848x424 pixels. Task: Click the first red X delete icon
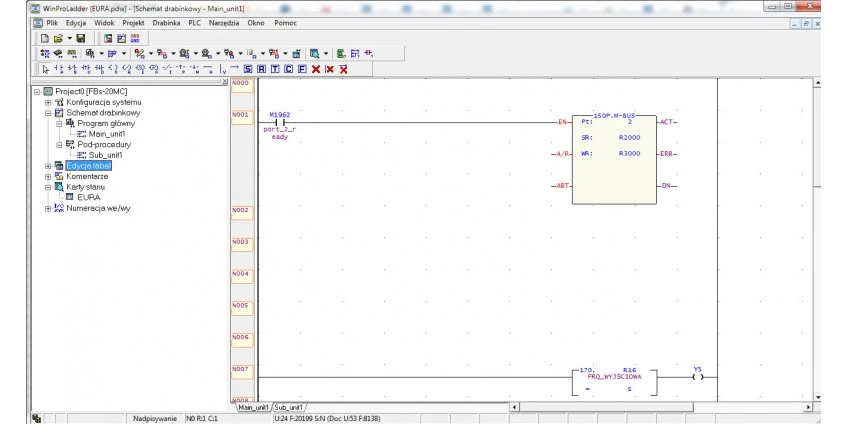click(315, 70)
